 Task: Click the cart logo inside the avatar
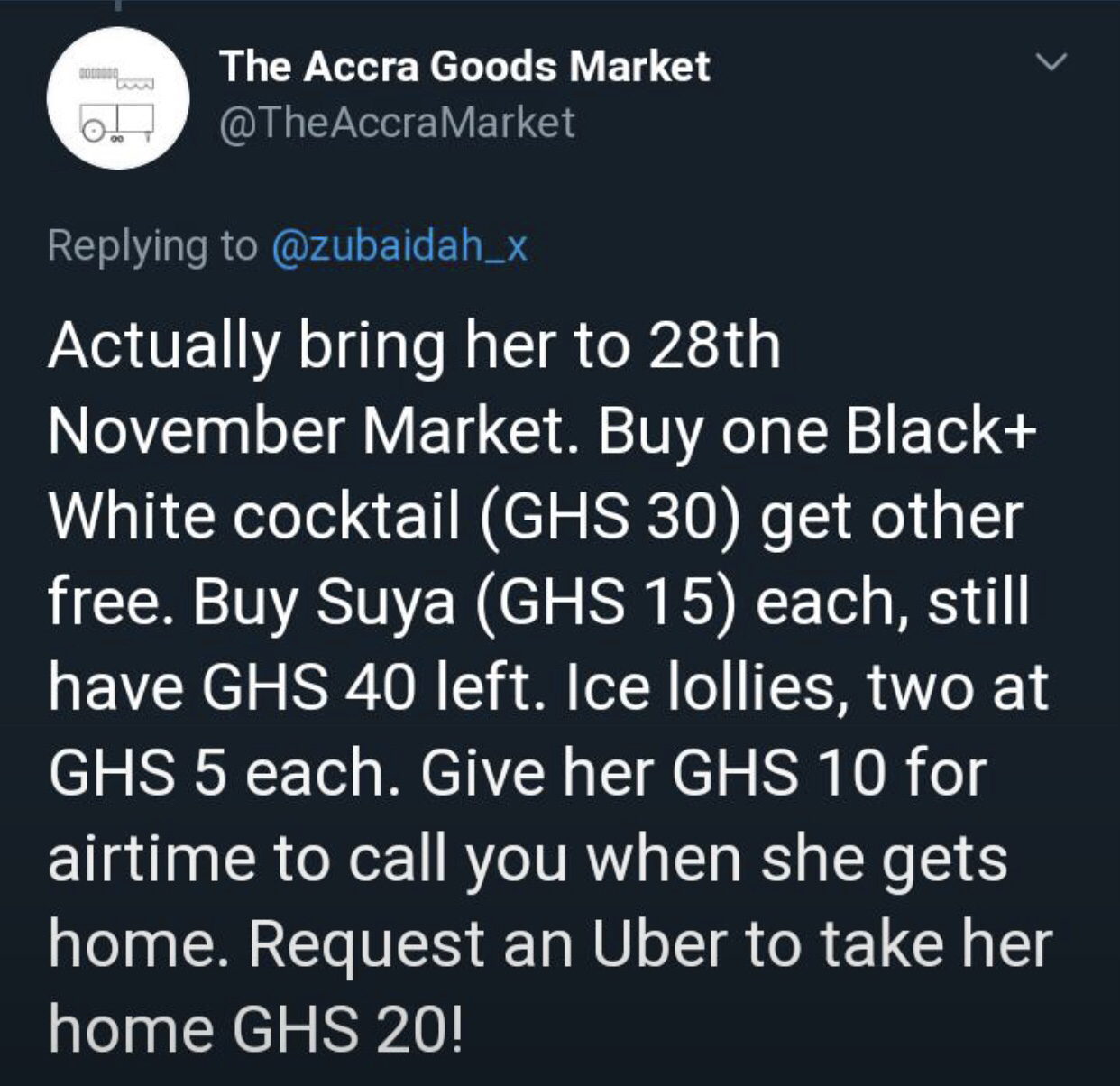click(x=117, y=105)
